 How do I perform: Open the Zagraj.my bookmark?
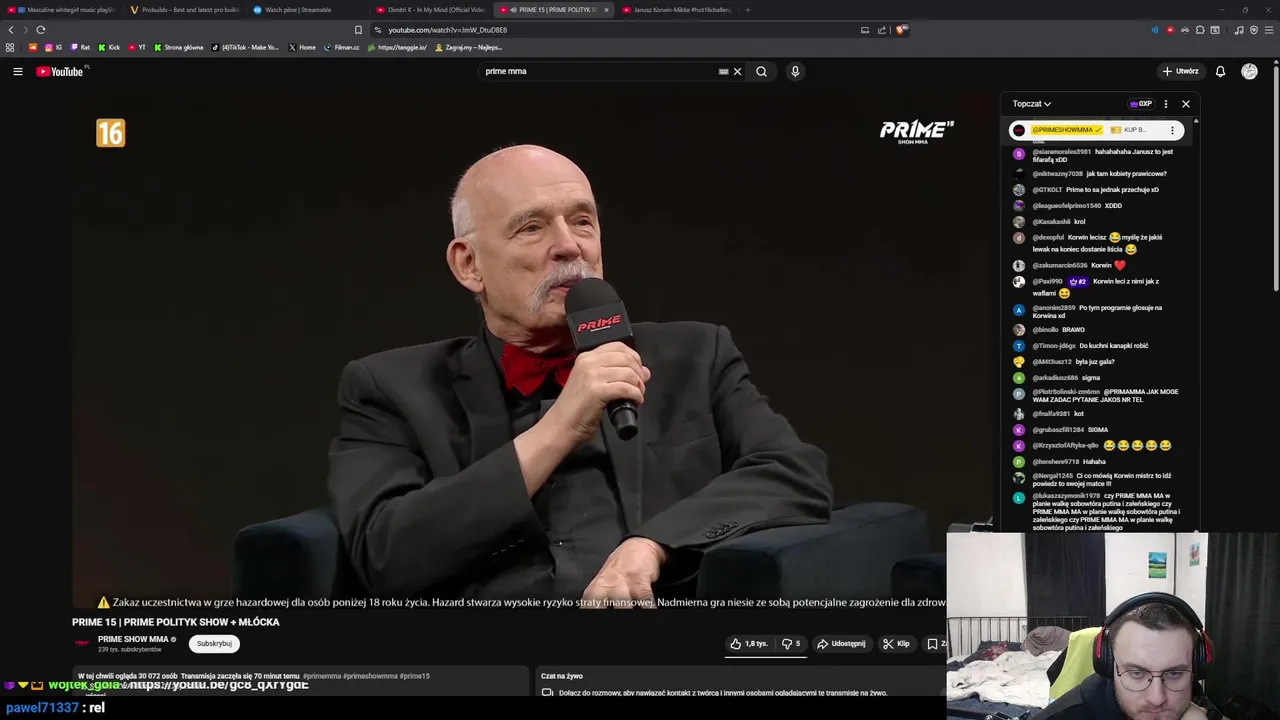[x=469, y=47]
